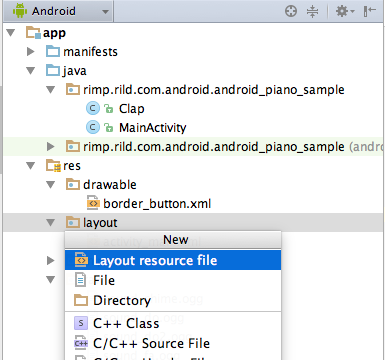The width and height of the screenshot is (385, 360).
Task: Click the C++ Class icon
Action: click(x=81, y=323)
